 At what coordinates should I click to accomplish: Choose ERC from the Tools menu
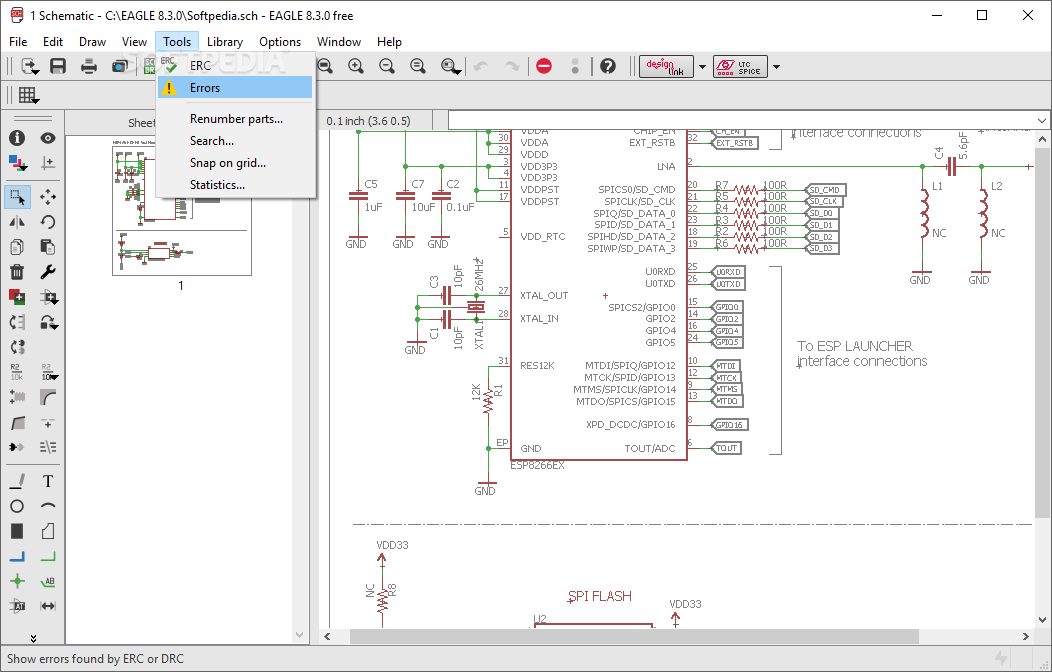pyautogui.click(x=235, y=66)
